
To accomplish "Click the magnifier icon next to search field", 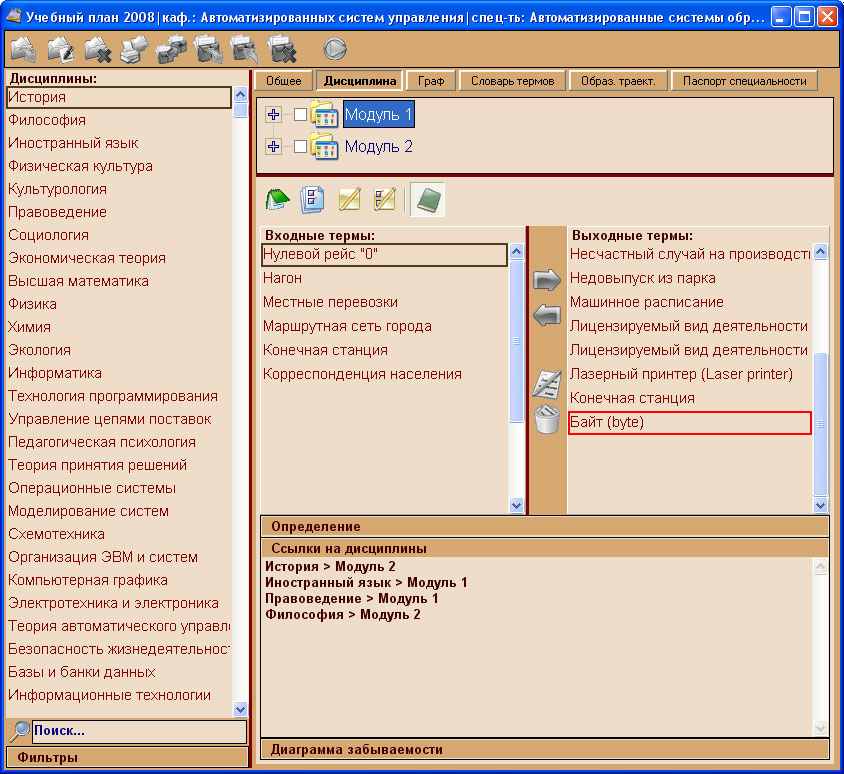I will 19,731.
